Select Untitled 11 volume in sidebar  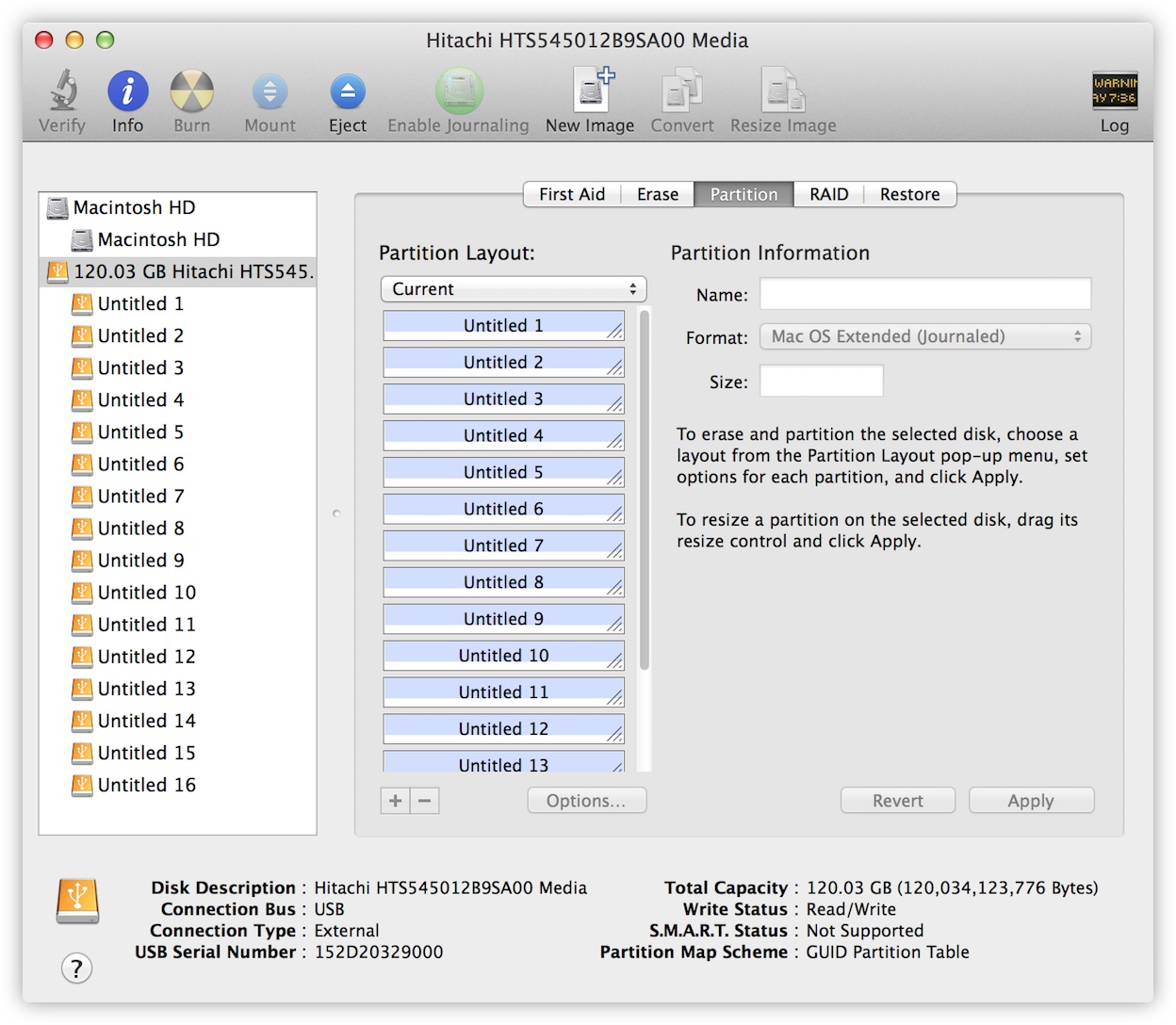(177, 624)
